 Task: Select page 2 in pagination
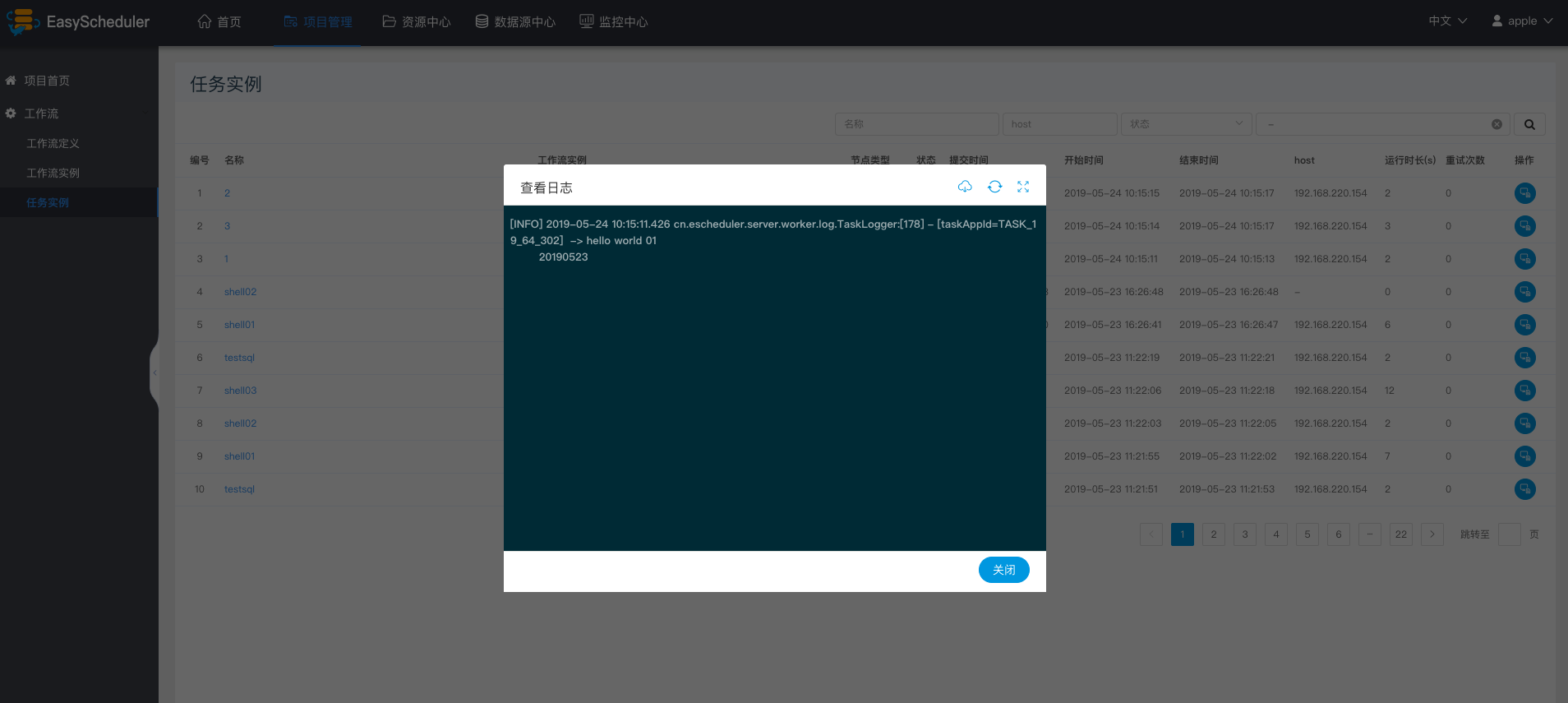pyautogui.click(x=1214, y=534)
